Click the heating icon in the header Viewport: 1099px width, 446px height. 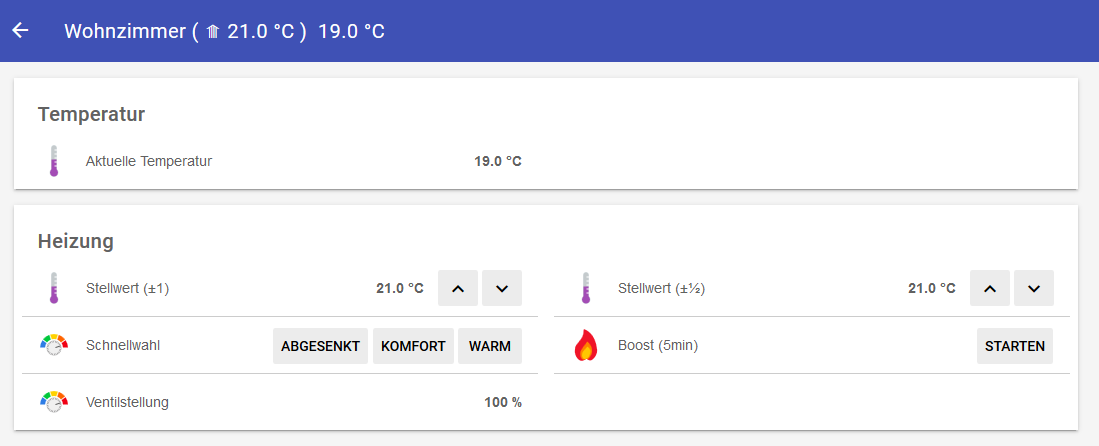tap(212, 32)
